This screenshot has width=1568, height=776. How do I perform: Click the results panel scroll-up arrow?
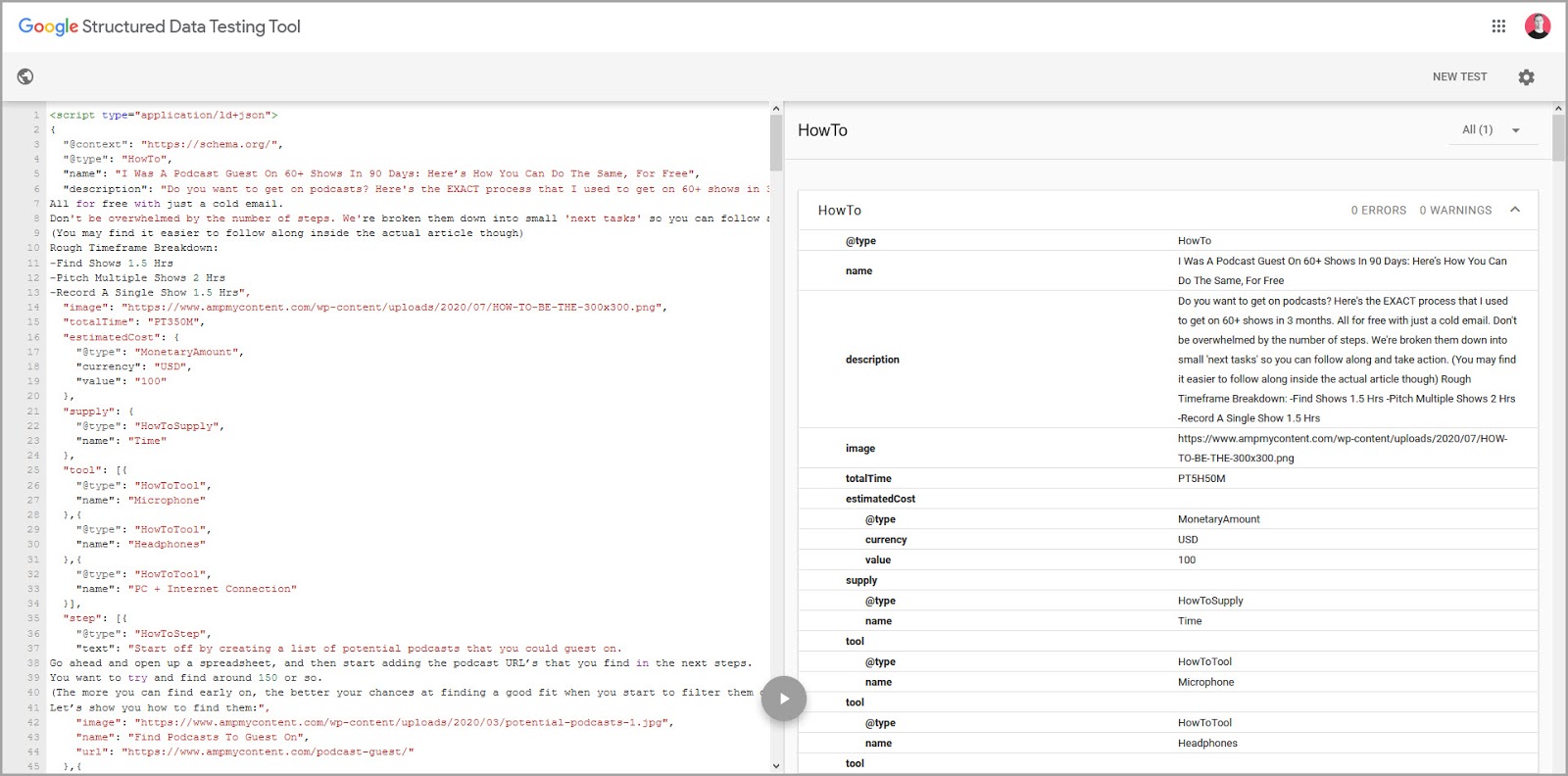tap(1558, 109)
